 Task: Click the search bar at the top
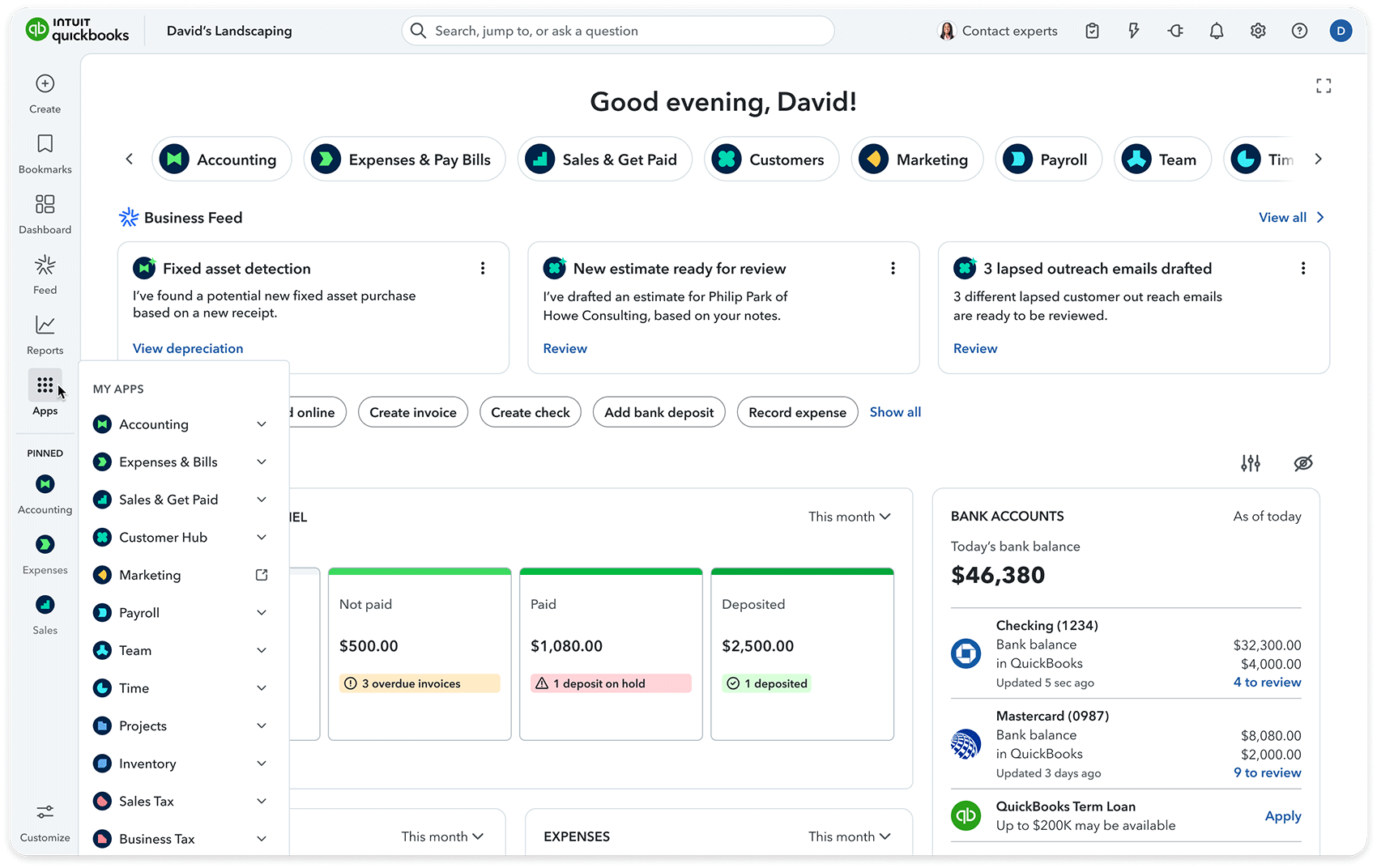pos(617,30)
